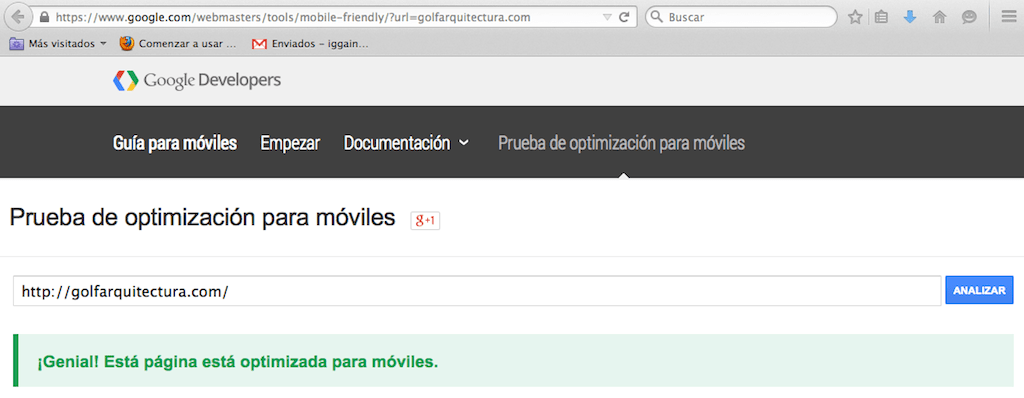Image resolution: width=1024 pixels, height=398 pixels.
Task: Open the Google Developers logo link
Action: point(197,80)
